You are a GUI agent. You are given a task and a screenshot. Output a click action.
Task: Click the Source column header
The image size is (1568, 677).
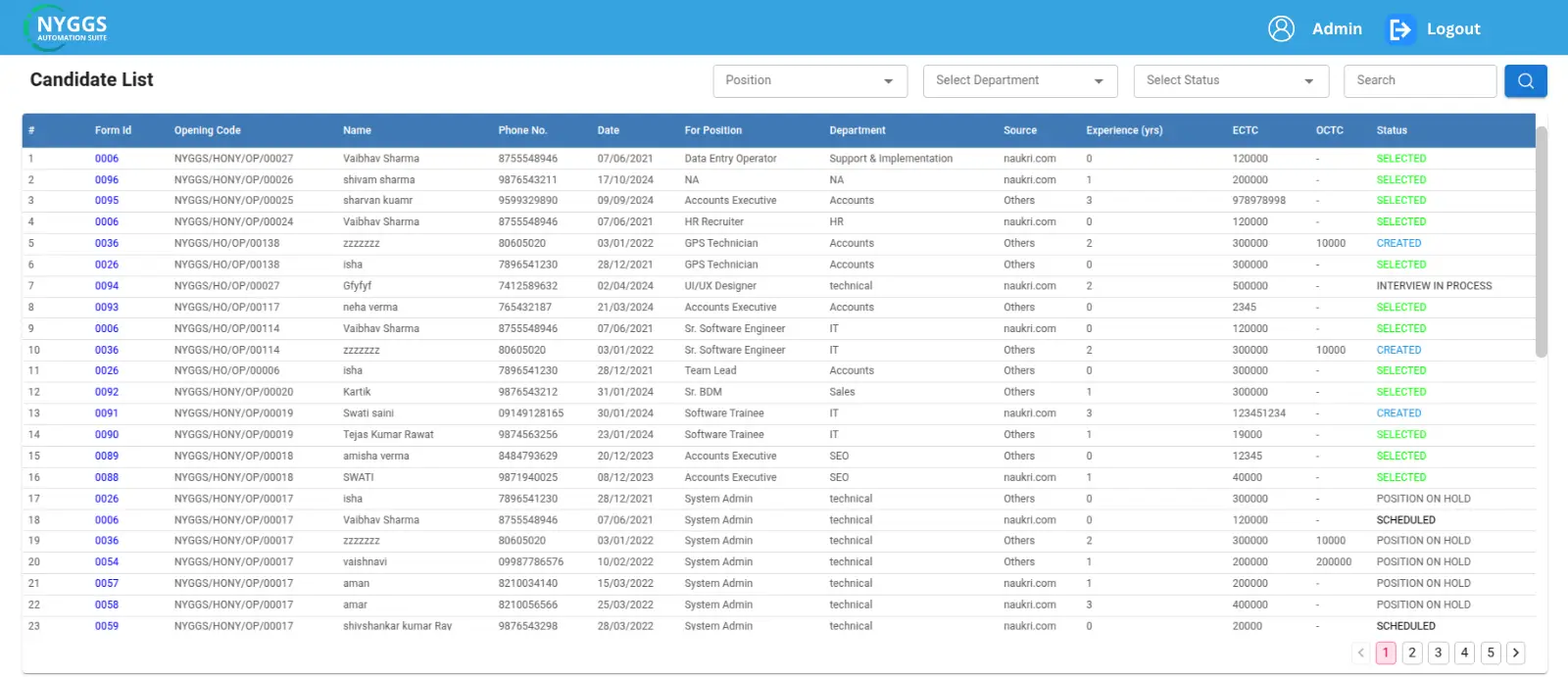[x=1020, y=130]
